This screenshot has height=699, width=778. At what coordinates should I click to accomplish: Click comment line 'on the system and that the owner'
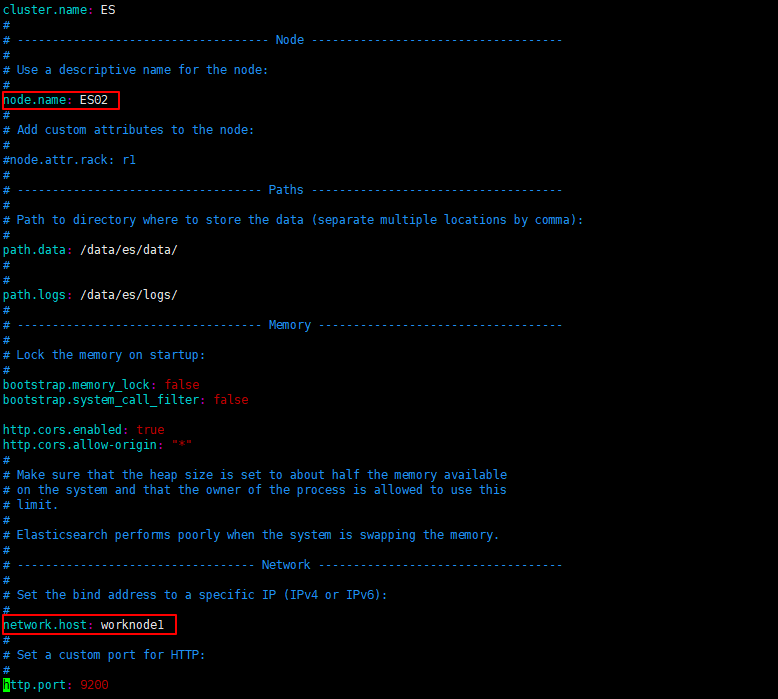click(x=255, y=490)
